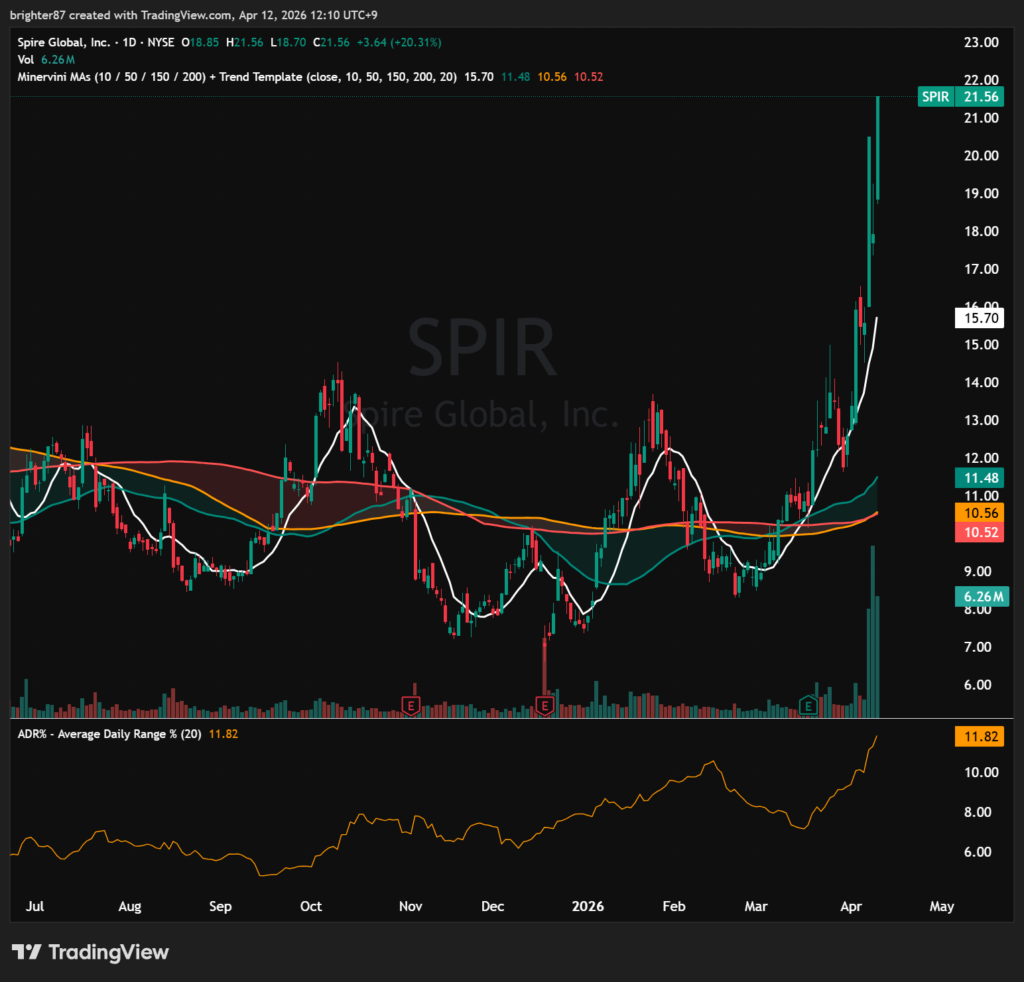Click the orange 11.82 ADR axis label
The width and height of the screenshot is (1024, 982).
tap(978, 737)
